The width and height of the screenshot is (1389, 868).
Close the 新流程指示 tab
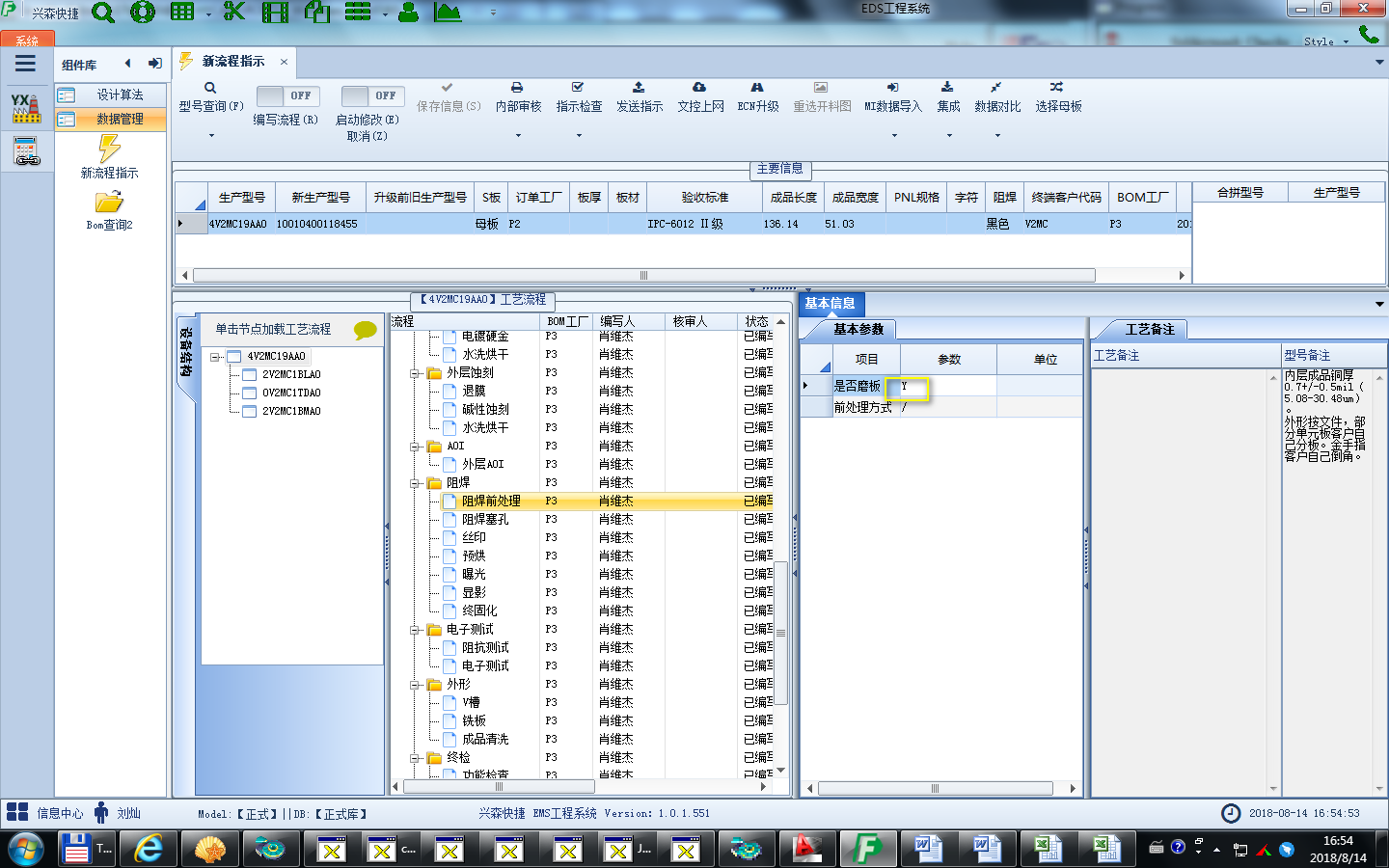pyautogui.click(x=284, y=62)
